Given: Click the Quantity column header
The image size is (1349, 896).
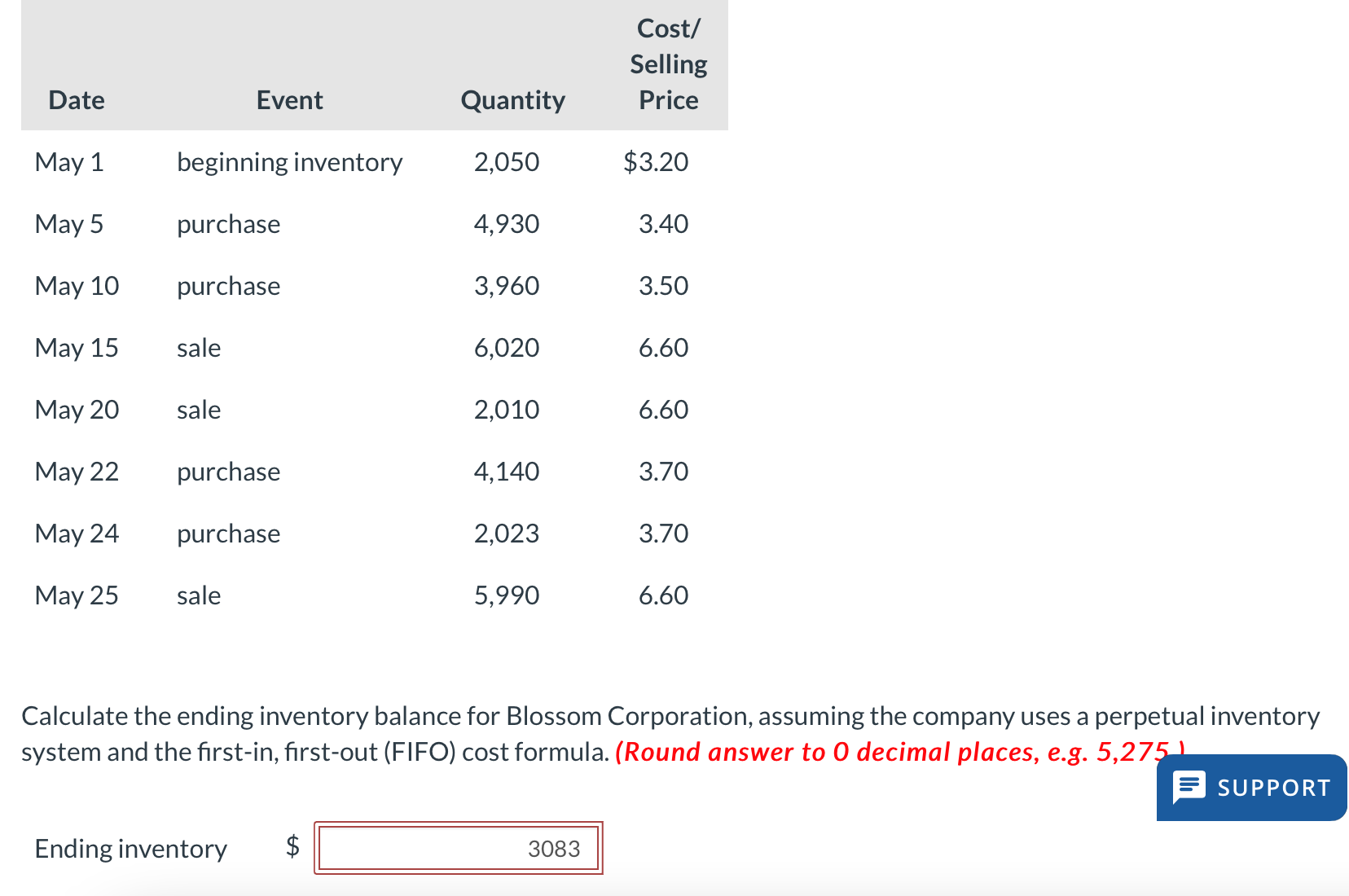Looking at the screenshot, I should [x=512, y=99].
